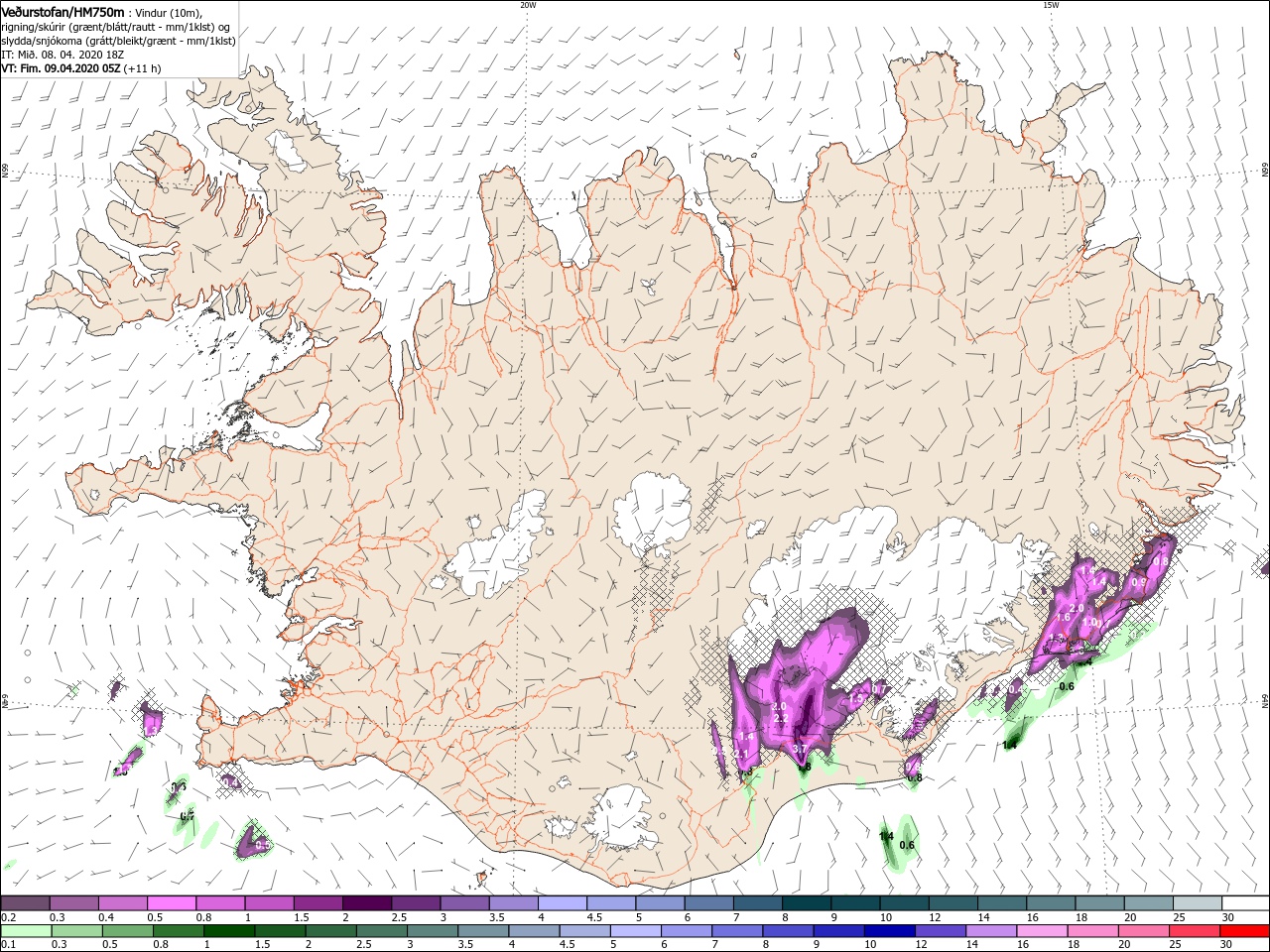Select lower-scale swatch between 4 and 4.5
The width and height of the screenshot is (1270, 952).
coord(535,931)
